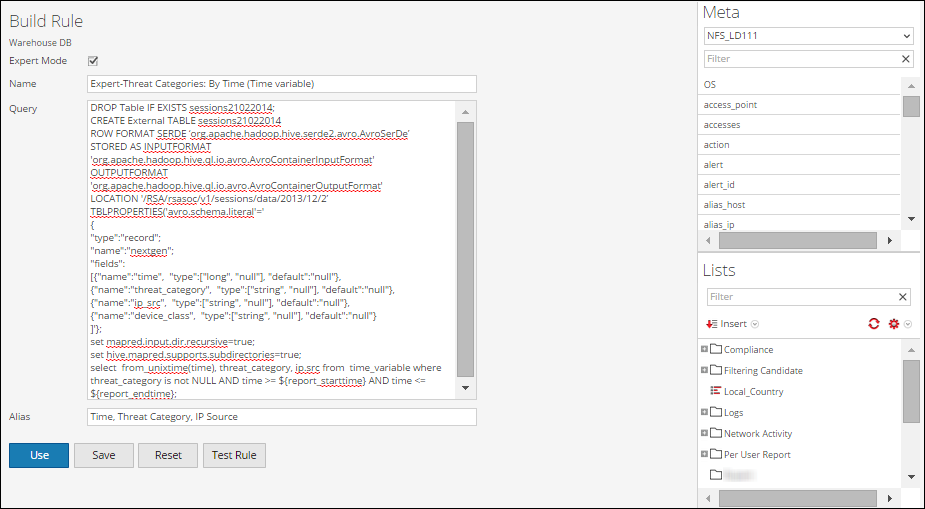Select the Network Activity folder item
Screen dimensions: 925x509
coord(757,434)
